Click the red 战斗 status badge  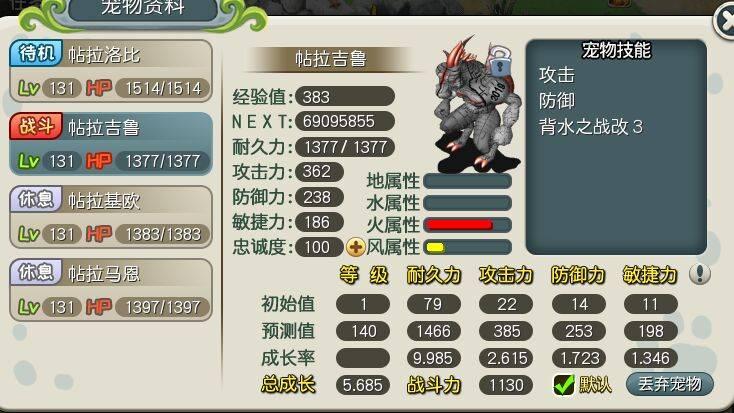point(36,126)
